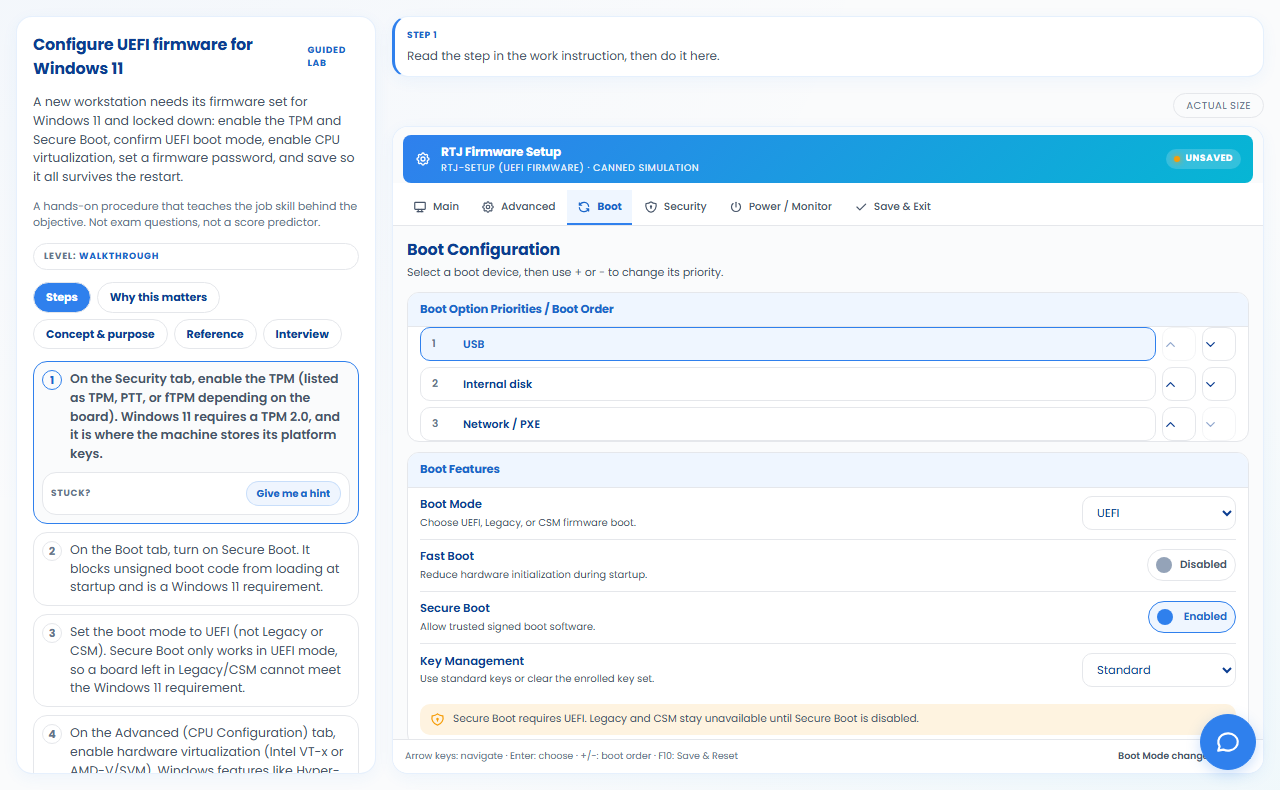This screenshot has height=790, width=1280.
Task: Click the Actual Size button
Action: click(x=1218, y=106)
